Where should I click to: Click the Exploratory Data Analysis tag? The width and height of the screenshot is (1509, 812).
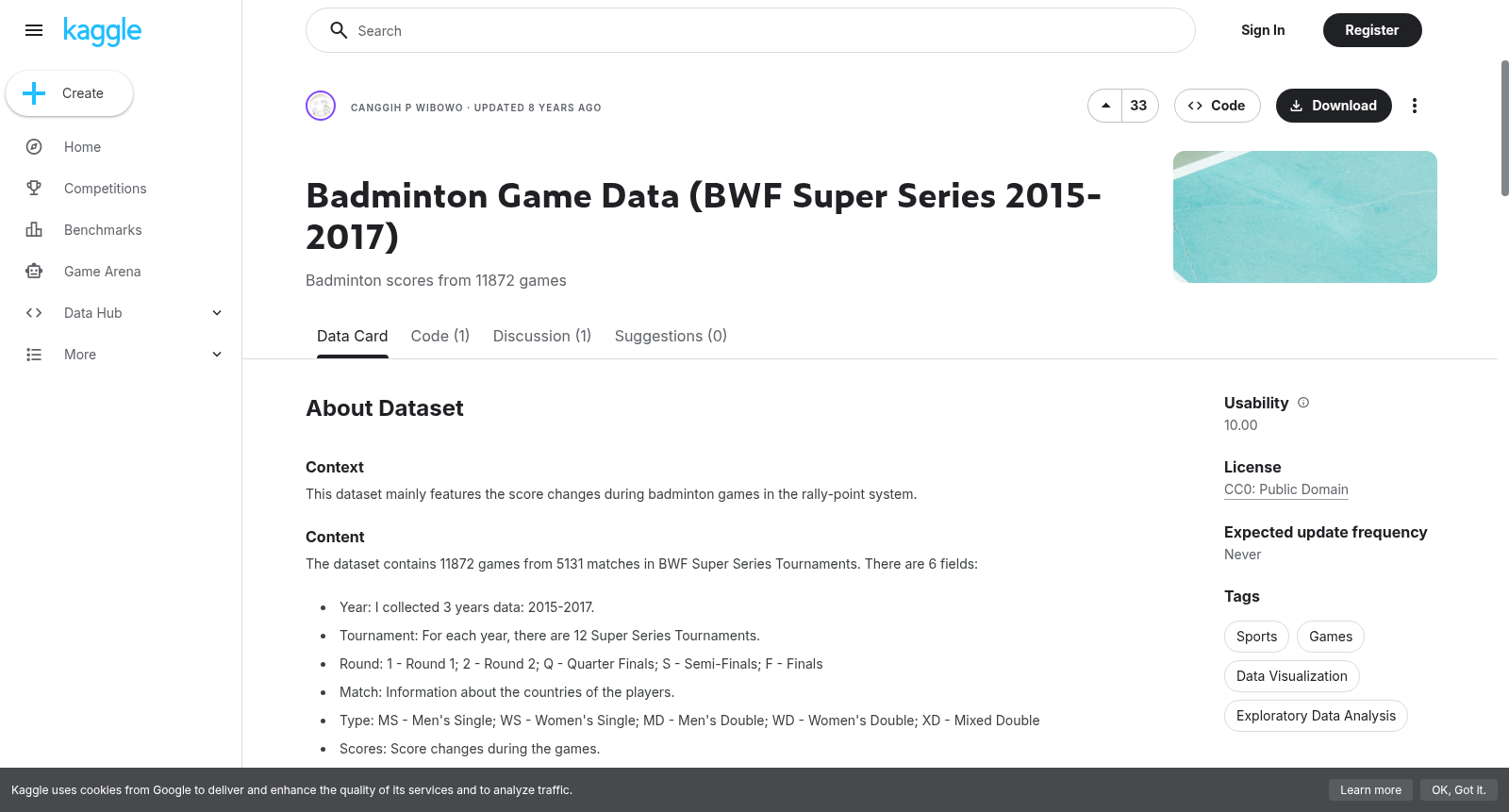click(1316, 716)
